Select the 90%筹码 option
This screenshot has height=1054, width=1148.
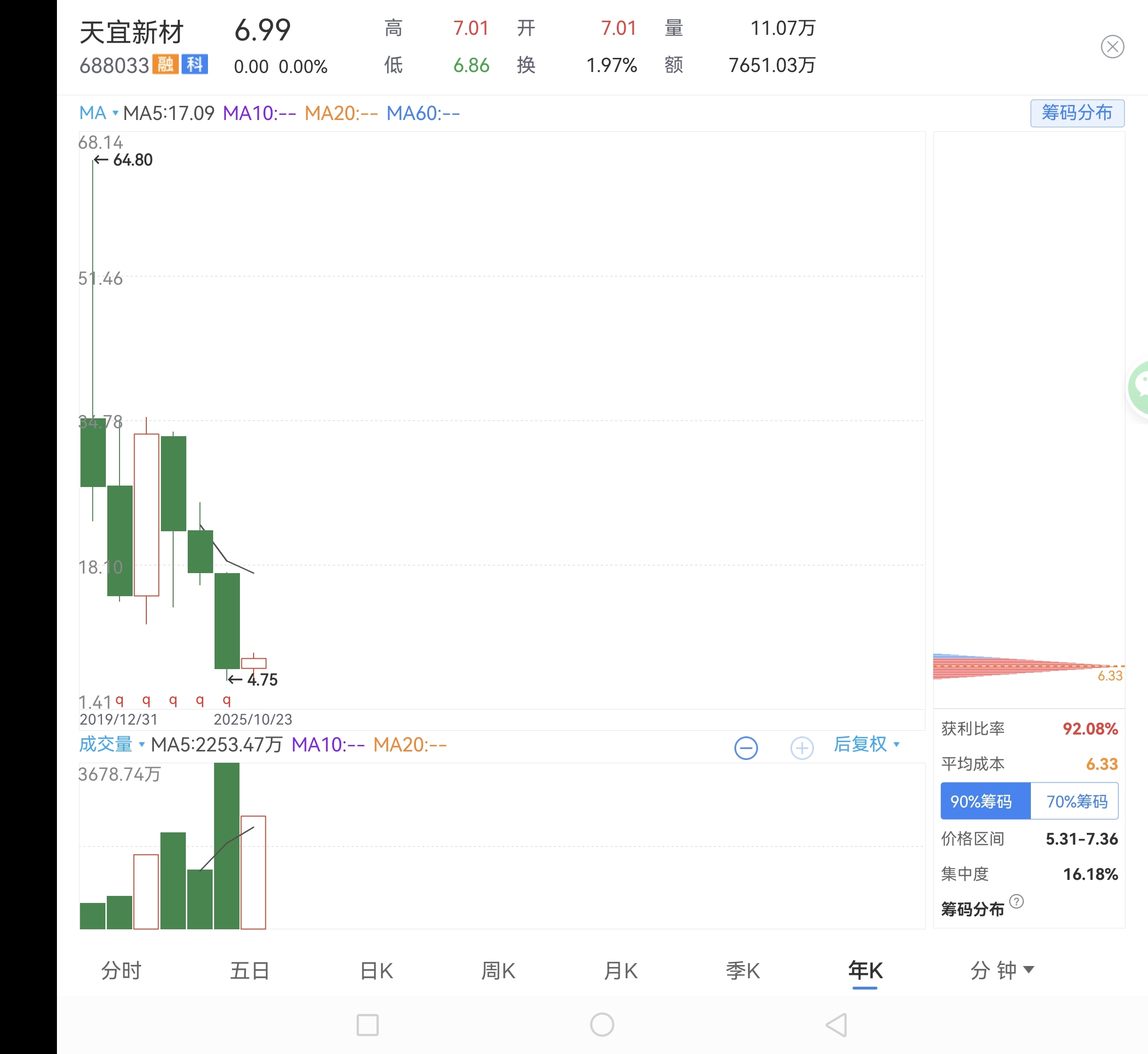point(985,801)
